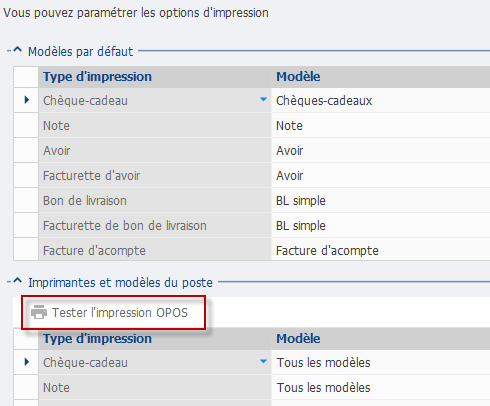Click row arrow beside lower Chèque-cadeau row
This screenshot has width=490, height=406.
tap(27, 362)
